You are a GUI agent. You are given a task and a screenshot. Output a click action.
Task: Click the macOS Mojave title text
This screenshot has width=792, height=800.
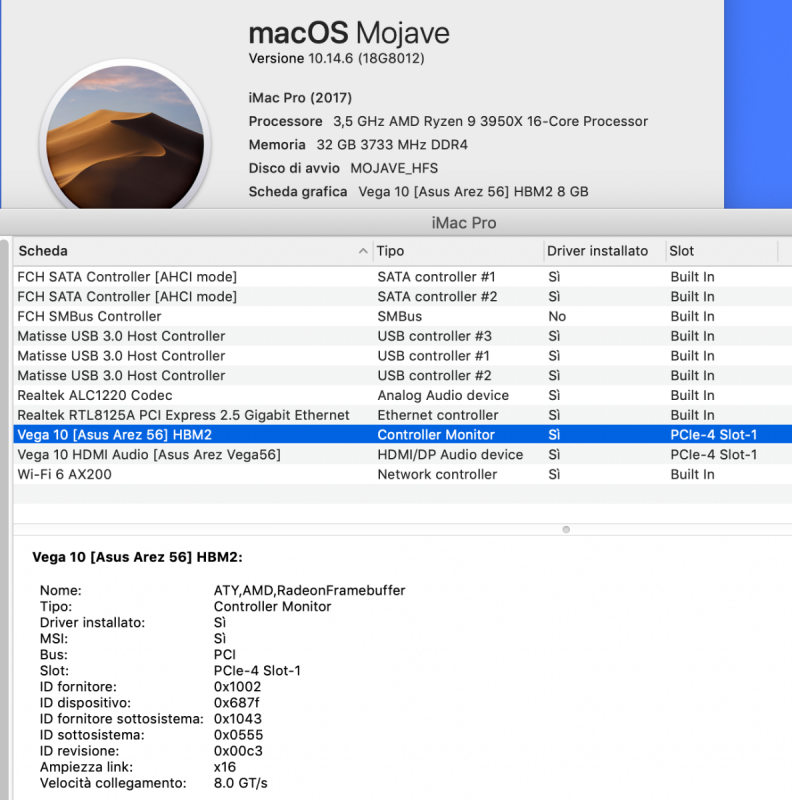[349, 33]
